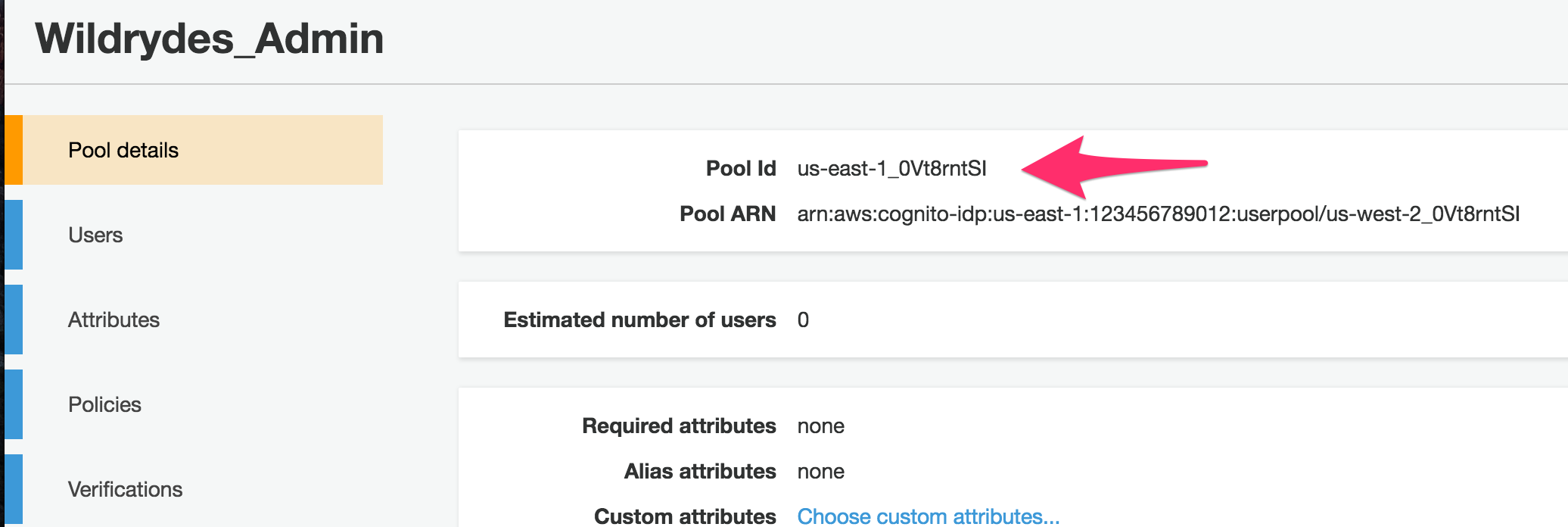Click the Required attributes label
Viewport: 1568px width, 527px height.
click(x=679, y=426)
